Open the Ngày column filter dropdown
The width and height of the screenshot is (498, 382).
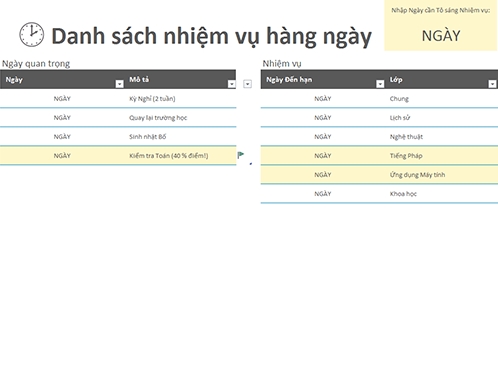[119, 84]
